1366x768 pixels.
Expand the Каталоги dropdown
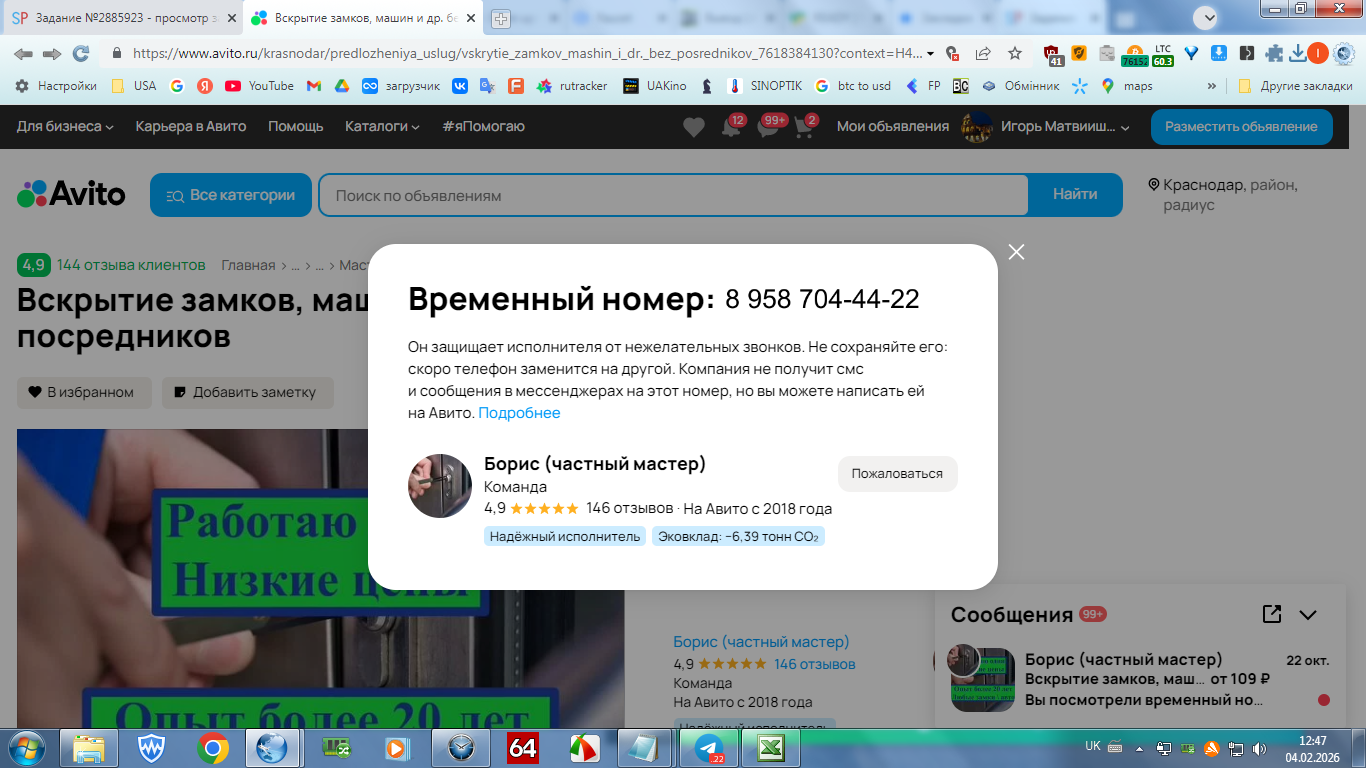[382, 126]
